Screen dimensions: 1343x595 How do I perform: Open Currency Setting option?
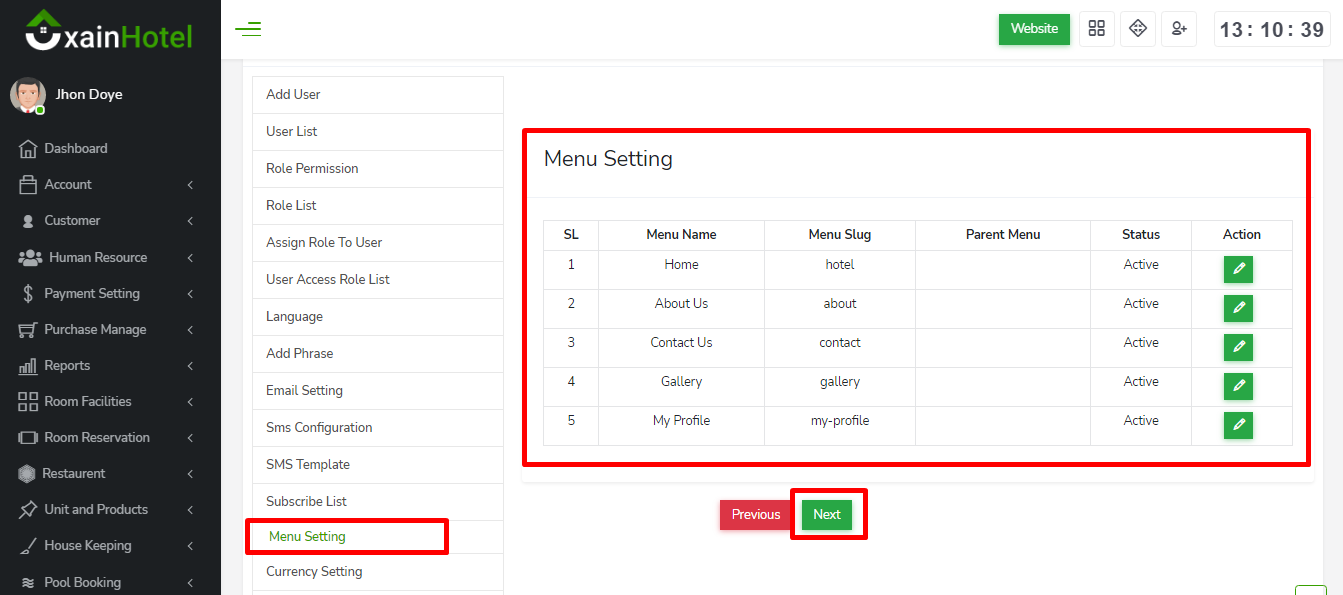tap(314, 572)
